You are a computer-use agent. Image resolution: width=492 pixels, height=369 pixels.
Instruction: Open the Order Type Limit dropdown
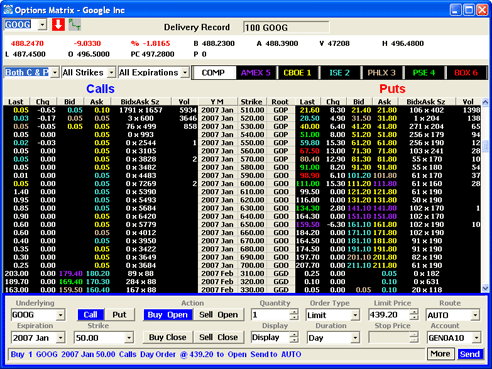pyautogui.click(x=355, y=315)
